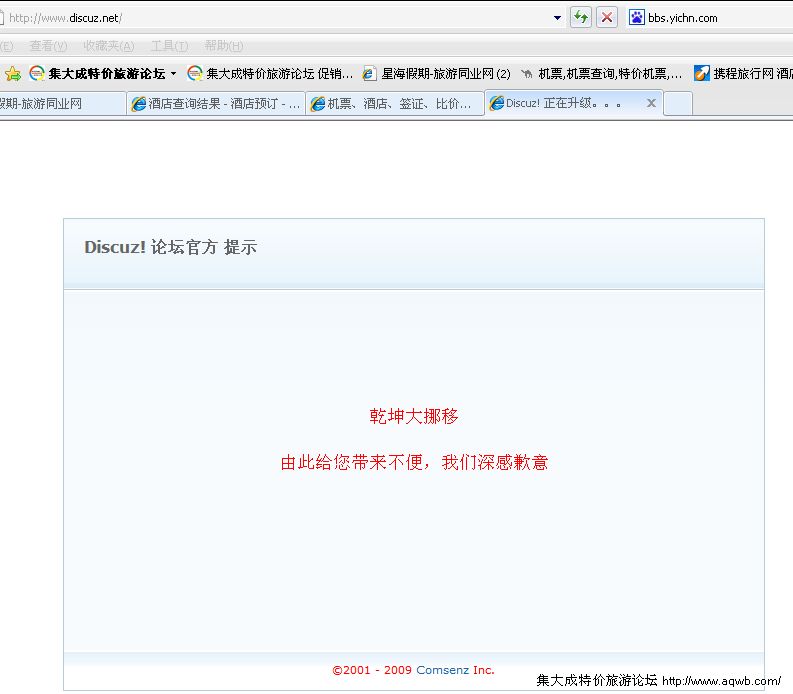Switch to the 酒店查询结果 tab
Image resolution: width=793 pixels, height=694 pixels.
coord(216,103)
